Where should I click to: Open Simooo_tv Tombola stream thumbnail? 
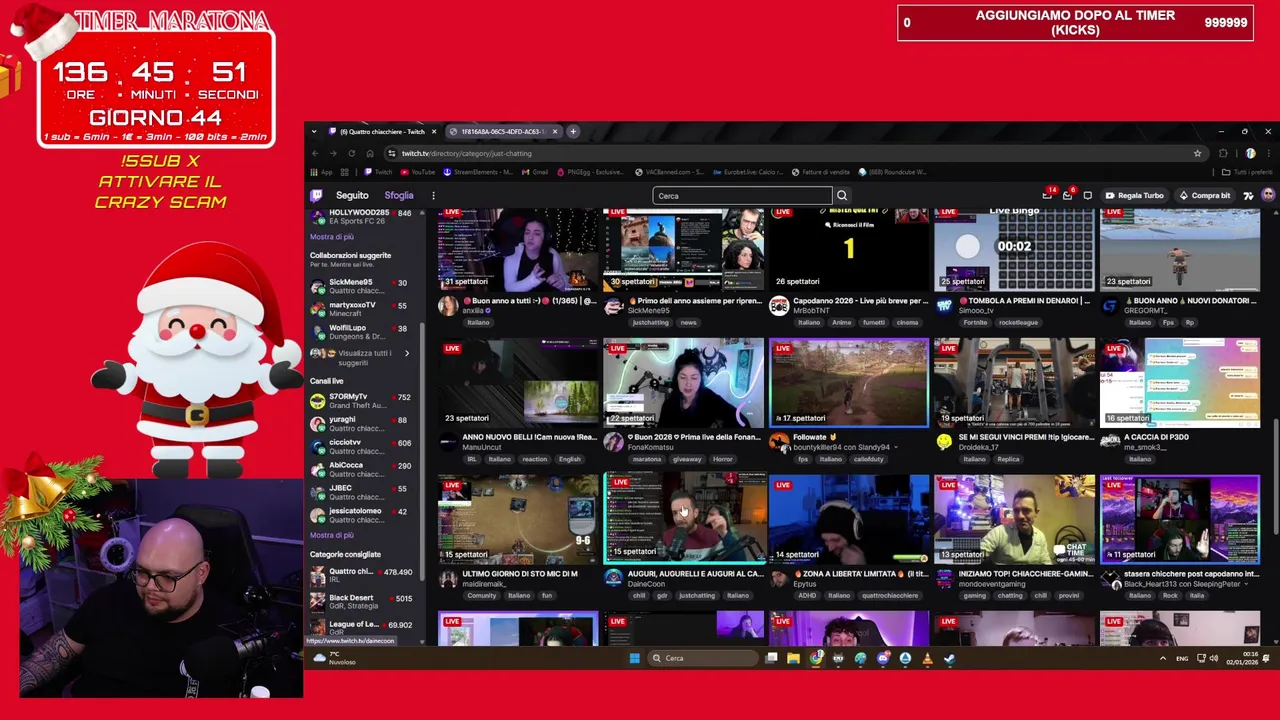coord(1014,249)
